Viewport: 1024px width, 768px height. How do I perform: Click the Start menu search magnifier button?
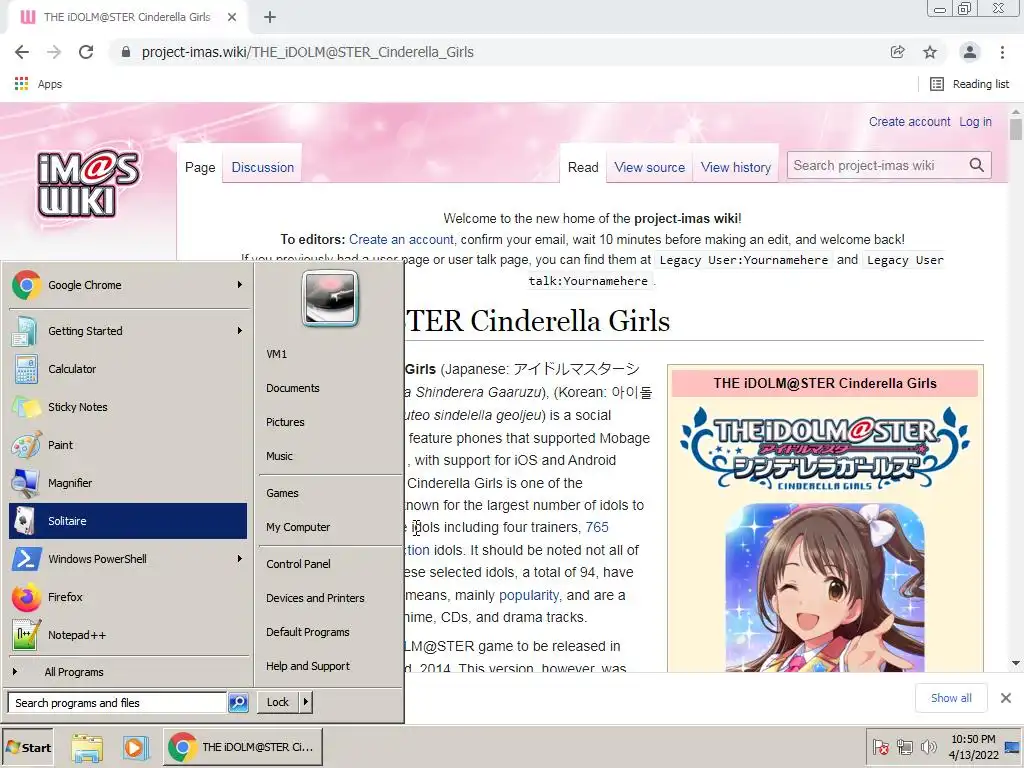point(238,703)
